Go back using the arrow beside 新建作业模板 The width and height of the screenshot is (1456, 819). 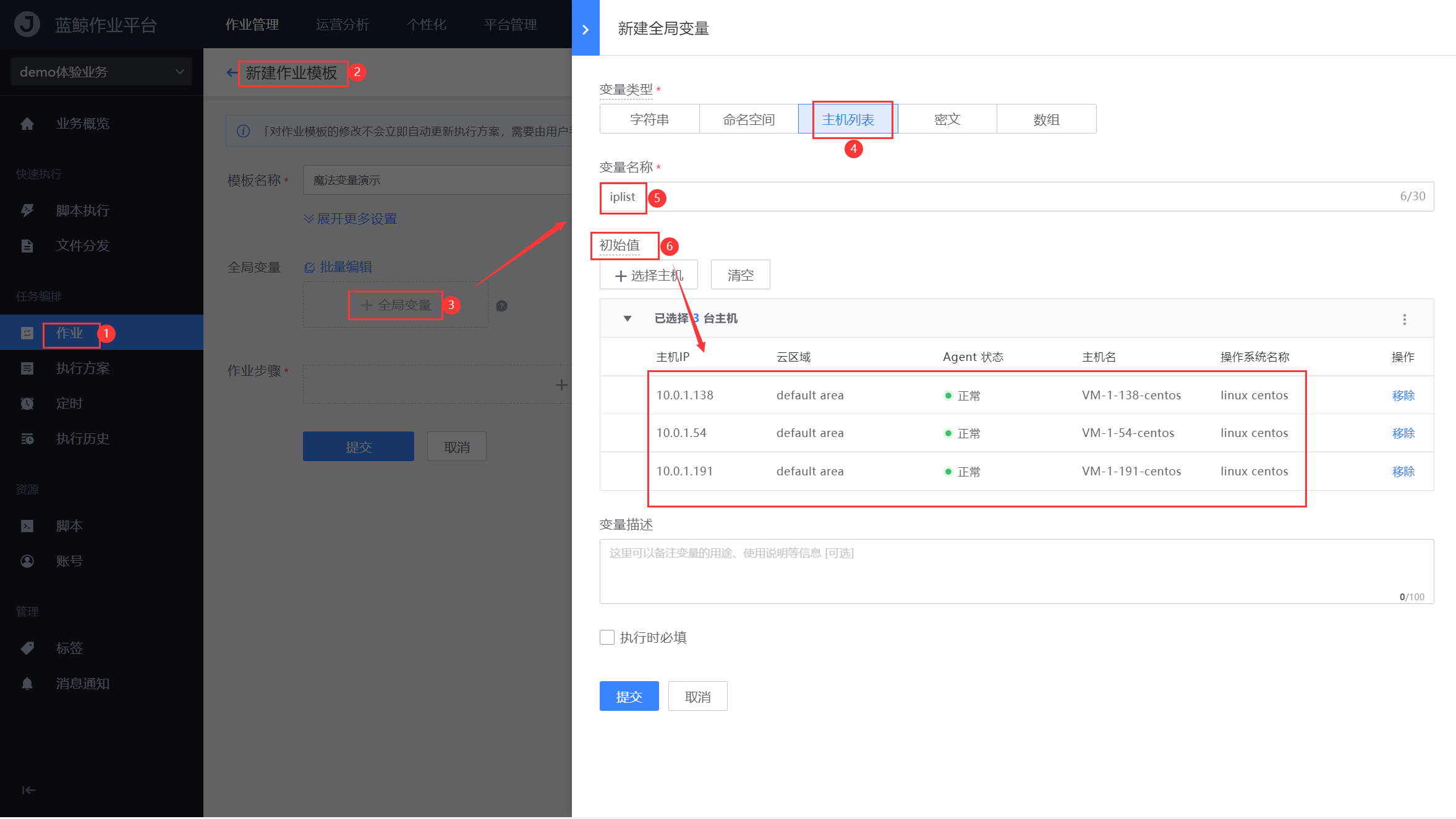point(232,73)
